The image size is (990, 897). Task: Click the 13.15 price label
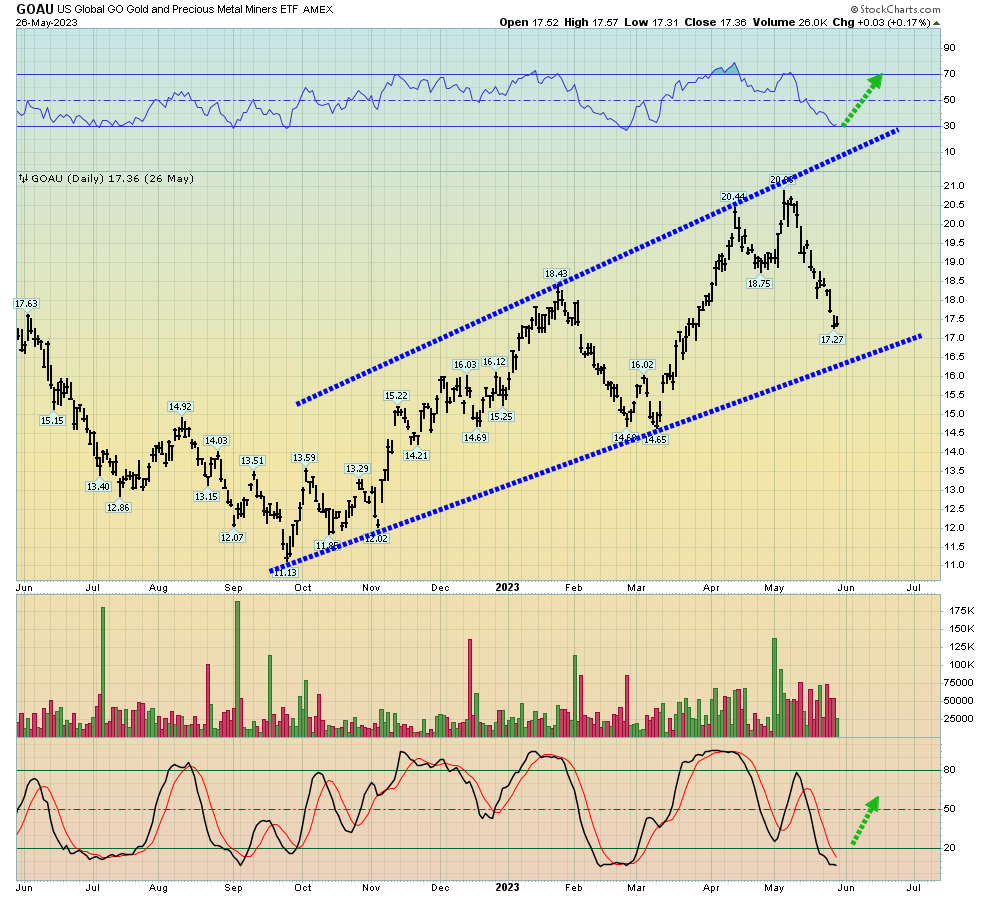click(x=206, y=496)
